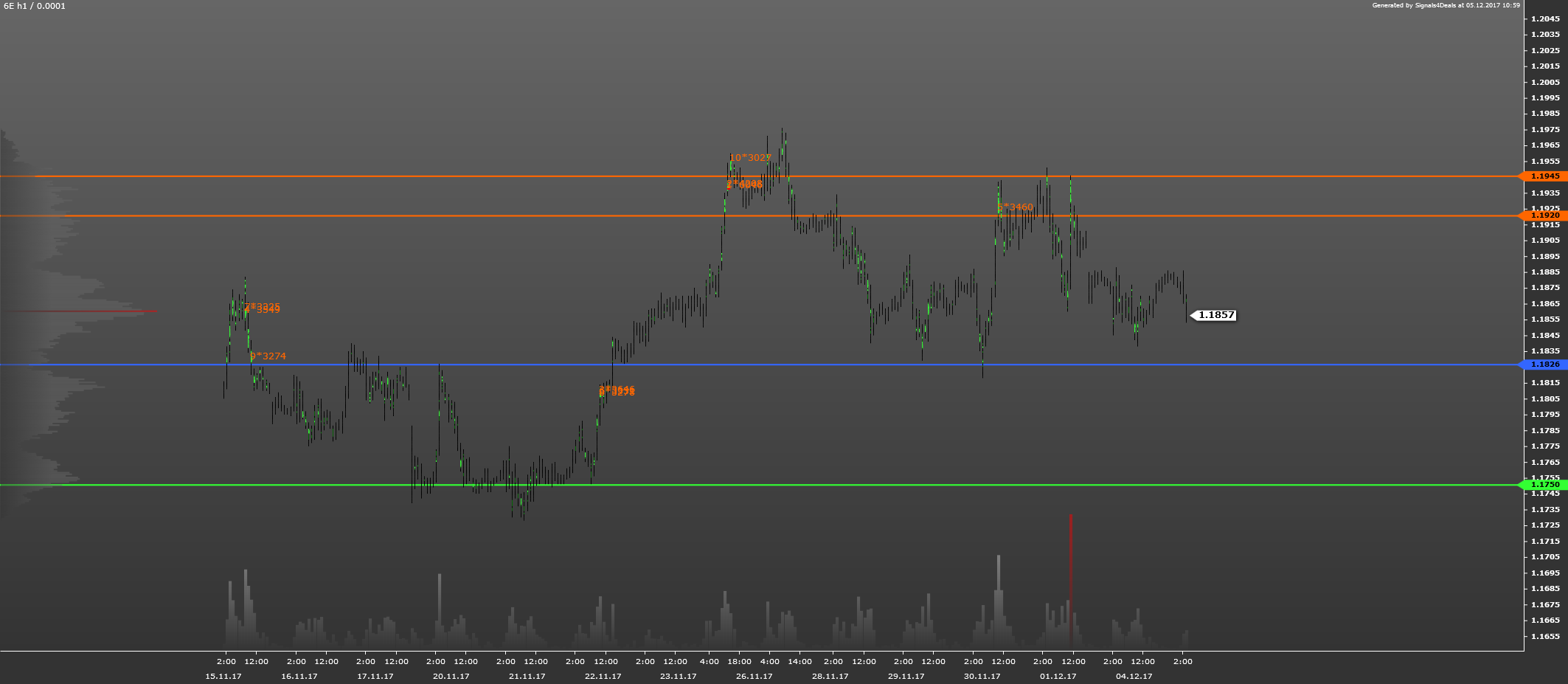Viewport: 1568px width, 684px height.
Task: Select the 26.11.17 date label
Action: pyautogui.click(x=754, y=676)
